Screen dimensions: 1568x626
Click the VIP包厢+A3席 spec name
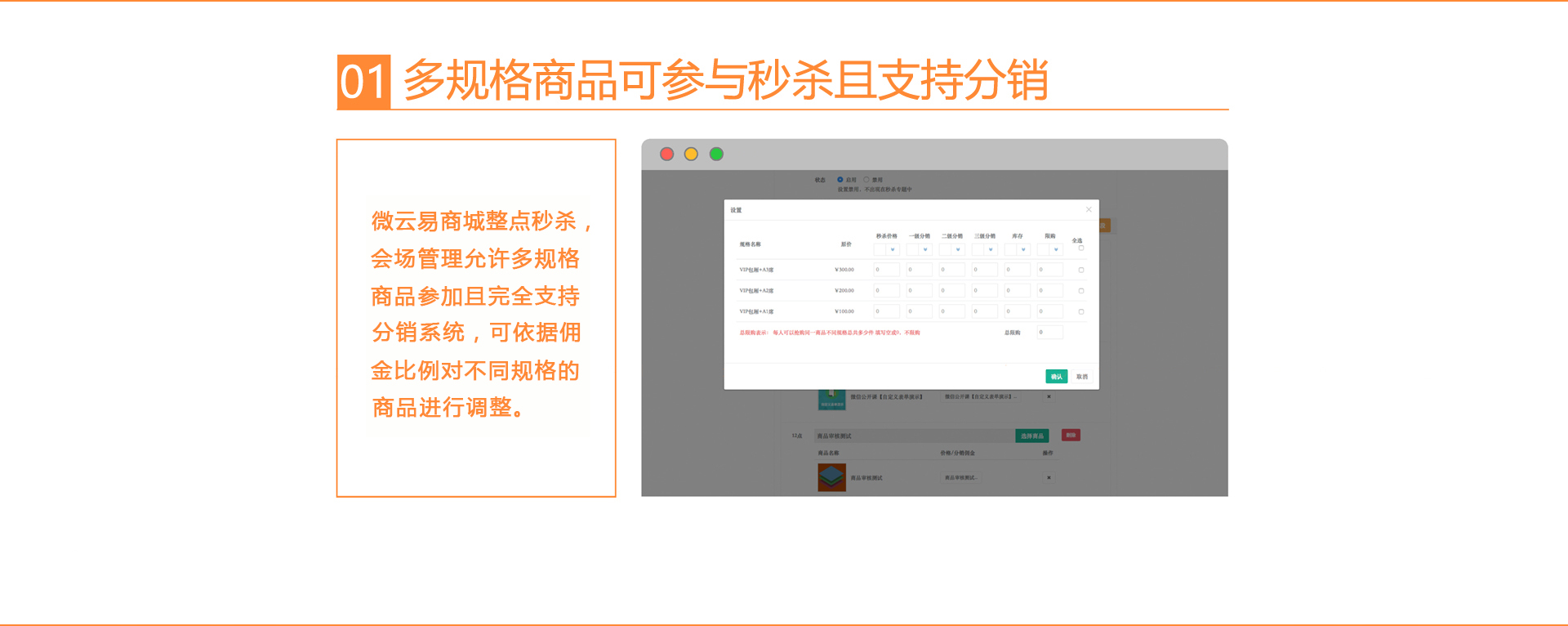tap(756, 270)
